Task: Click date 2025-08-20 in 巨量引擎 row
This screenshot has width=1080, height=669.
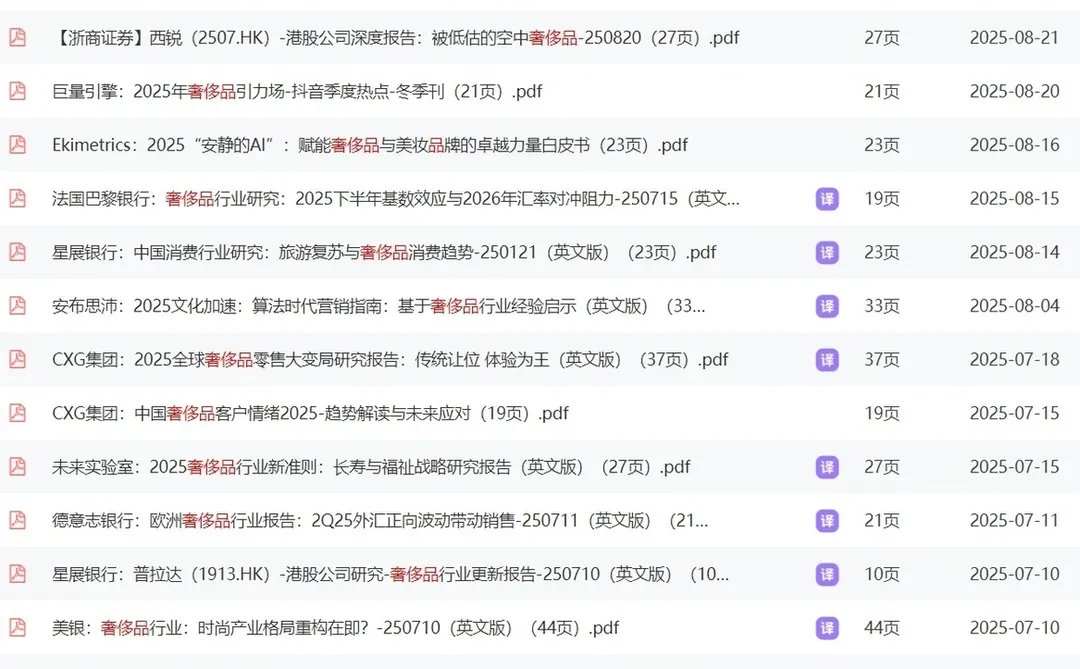Action: [1014, 91]
